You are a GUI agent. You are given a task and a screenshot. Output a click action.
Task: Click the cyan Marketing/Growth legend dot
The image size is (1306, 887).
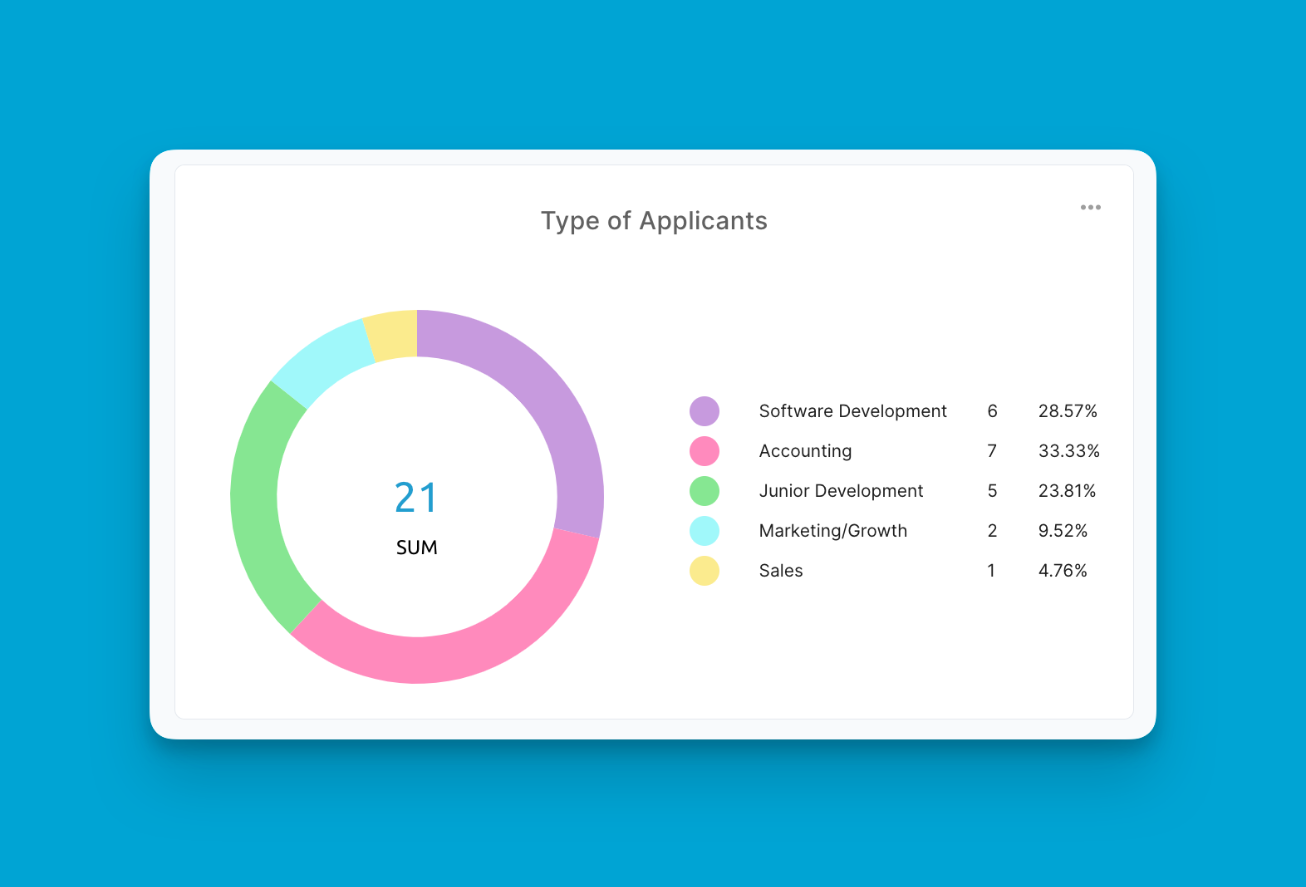704,531
